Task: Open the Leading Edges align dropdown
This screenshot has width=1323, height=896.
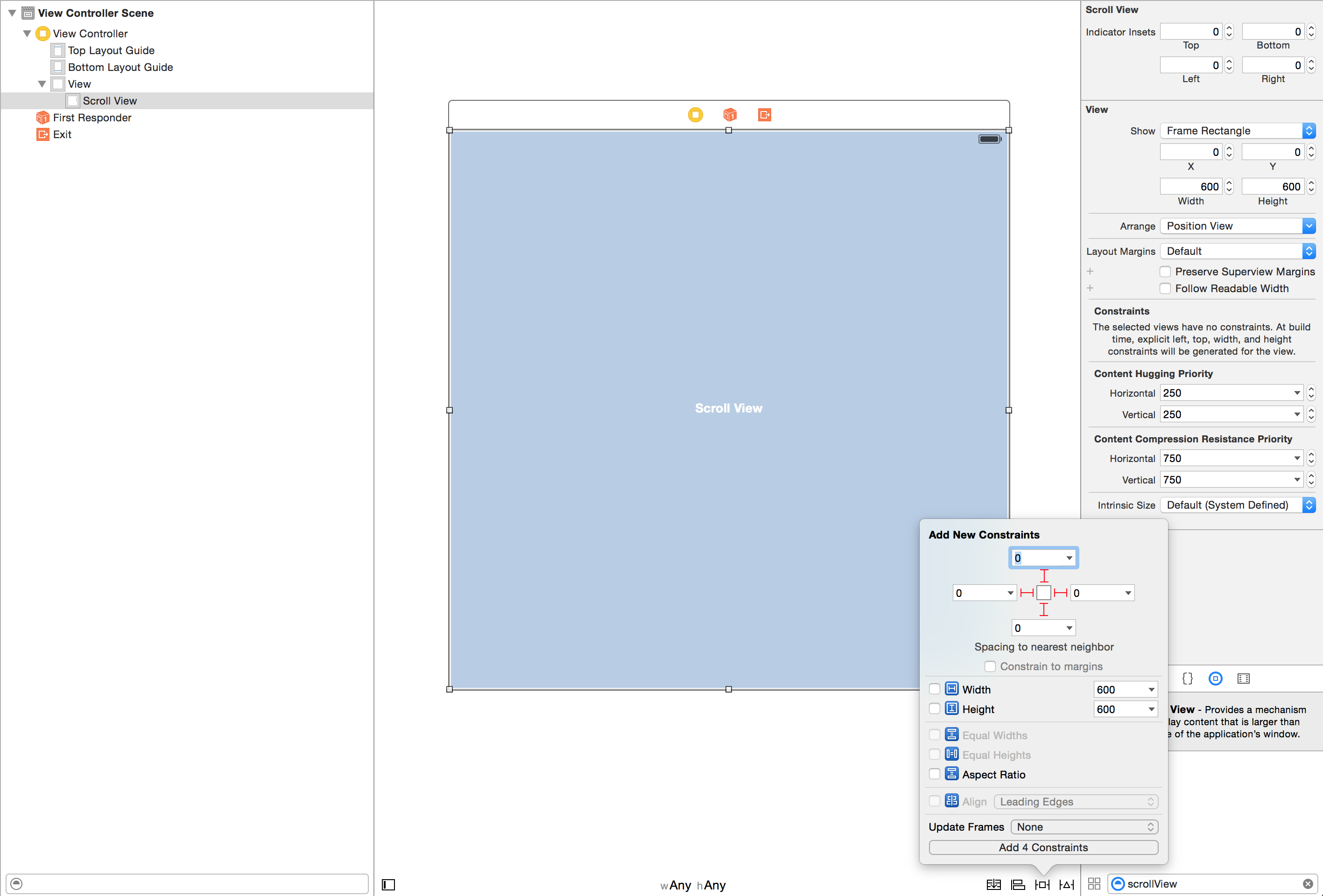Action: tap(1076, 801)
